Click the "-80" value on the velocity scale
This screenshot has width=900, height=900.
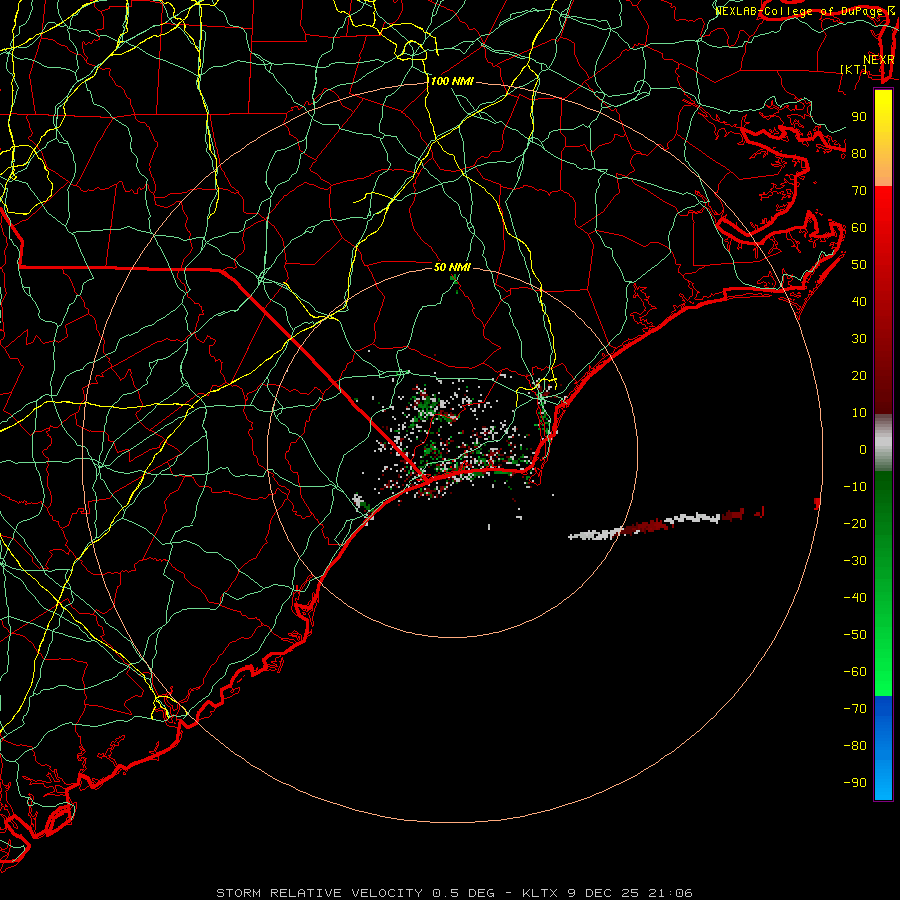(855, 746)
